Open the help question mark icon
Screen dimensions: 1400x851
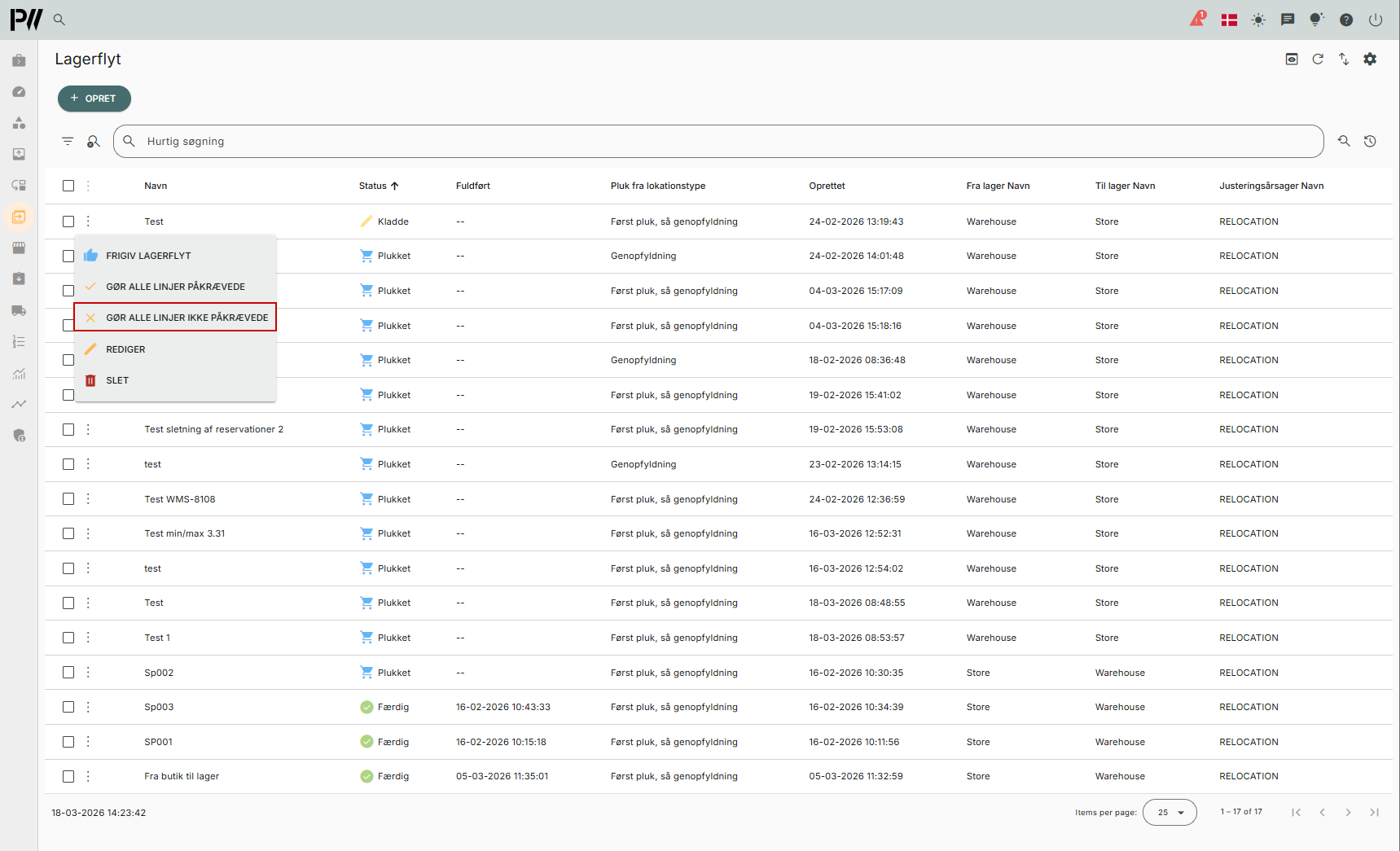coord(1346,20)
